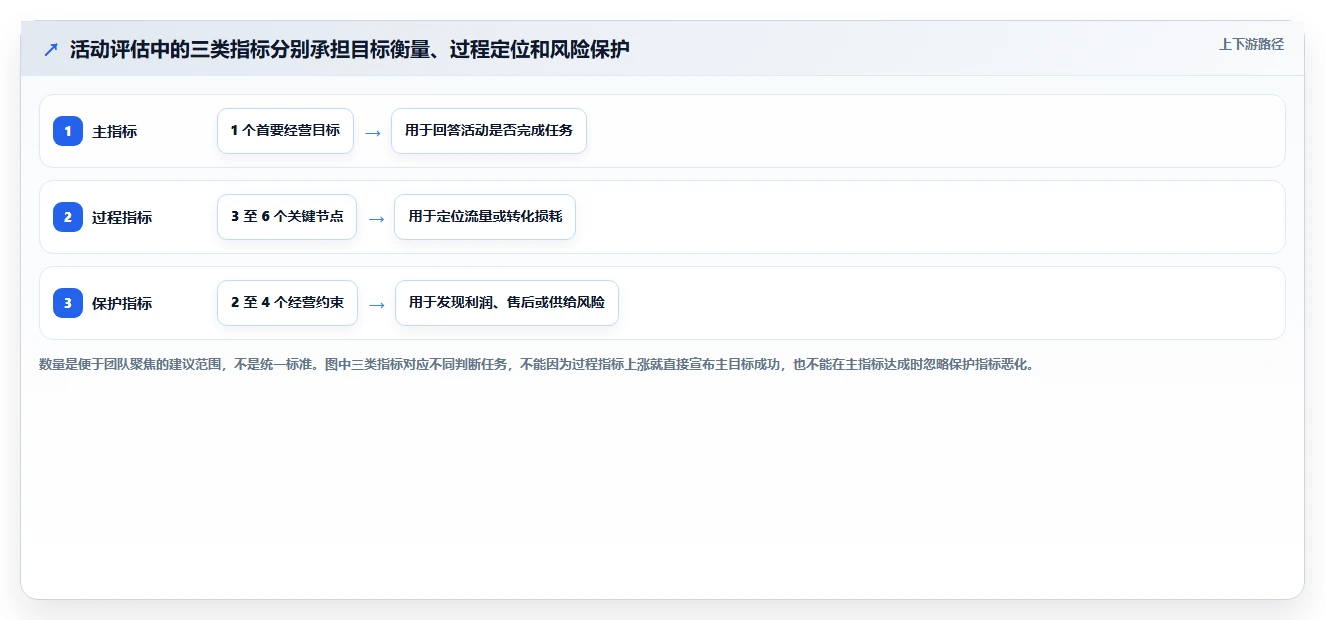Click the 保护指标 label
This screenshot has width=1325, height=620.
tap(122, 303)
